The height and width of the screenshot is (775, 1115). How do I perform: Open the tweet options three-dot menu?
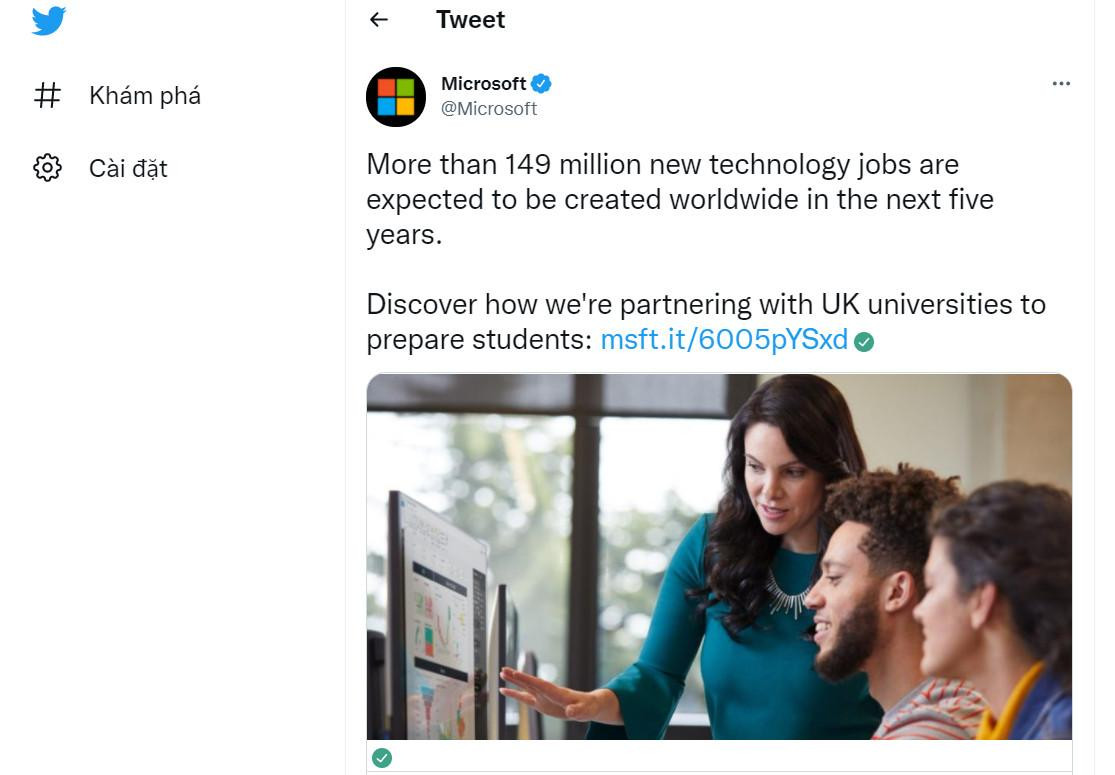1061,84
